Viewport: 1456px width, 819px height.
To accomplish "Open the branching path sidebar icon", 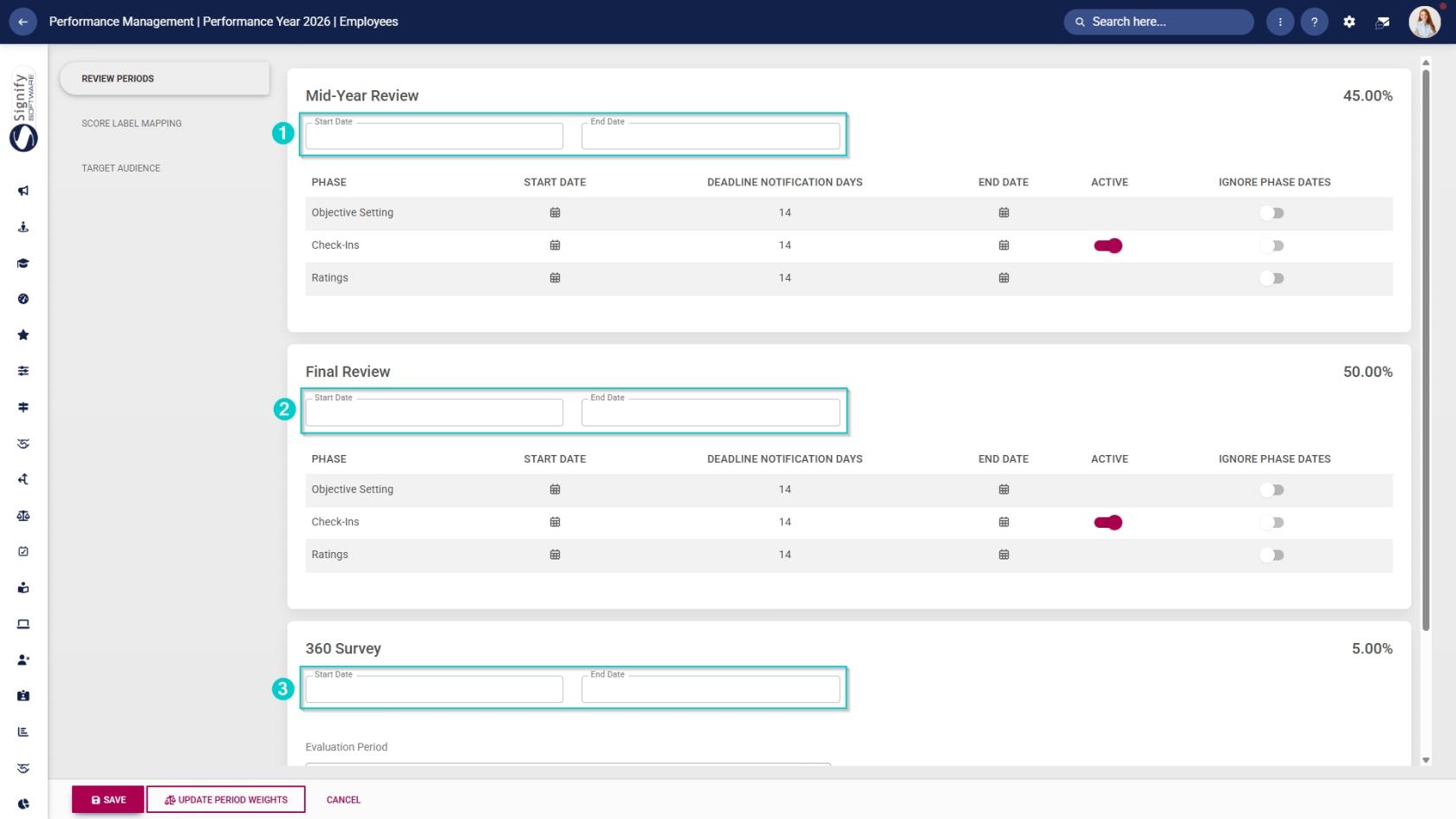I will [23, 479].
